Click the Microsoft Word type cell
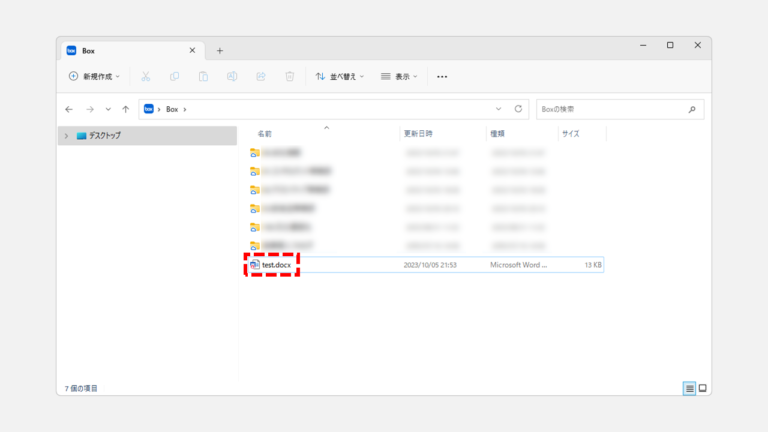The image size is (768, 432). [519, 265]
